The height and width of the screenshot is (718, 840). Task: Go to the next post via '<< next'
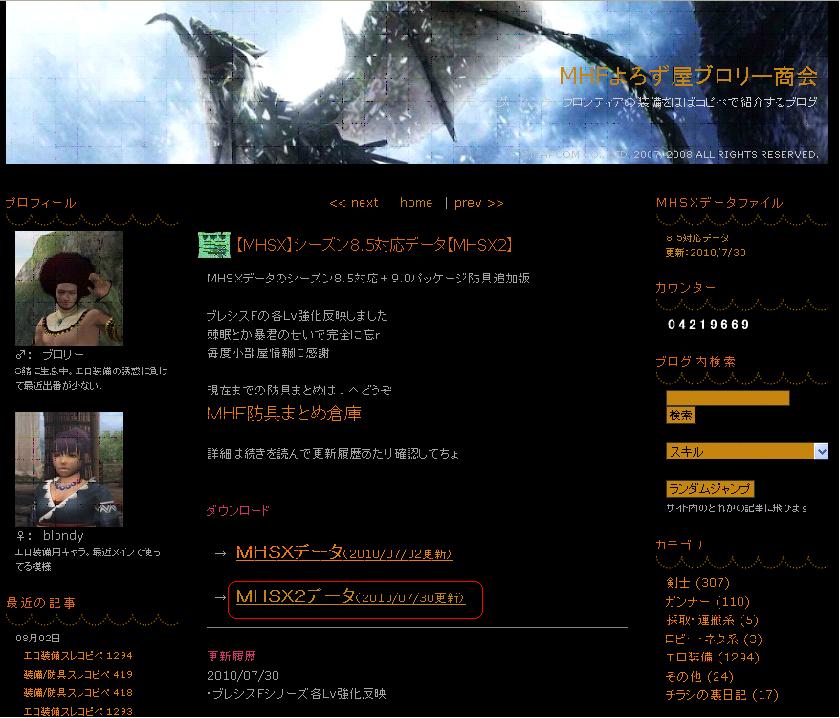pos(354,203)
